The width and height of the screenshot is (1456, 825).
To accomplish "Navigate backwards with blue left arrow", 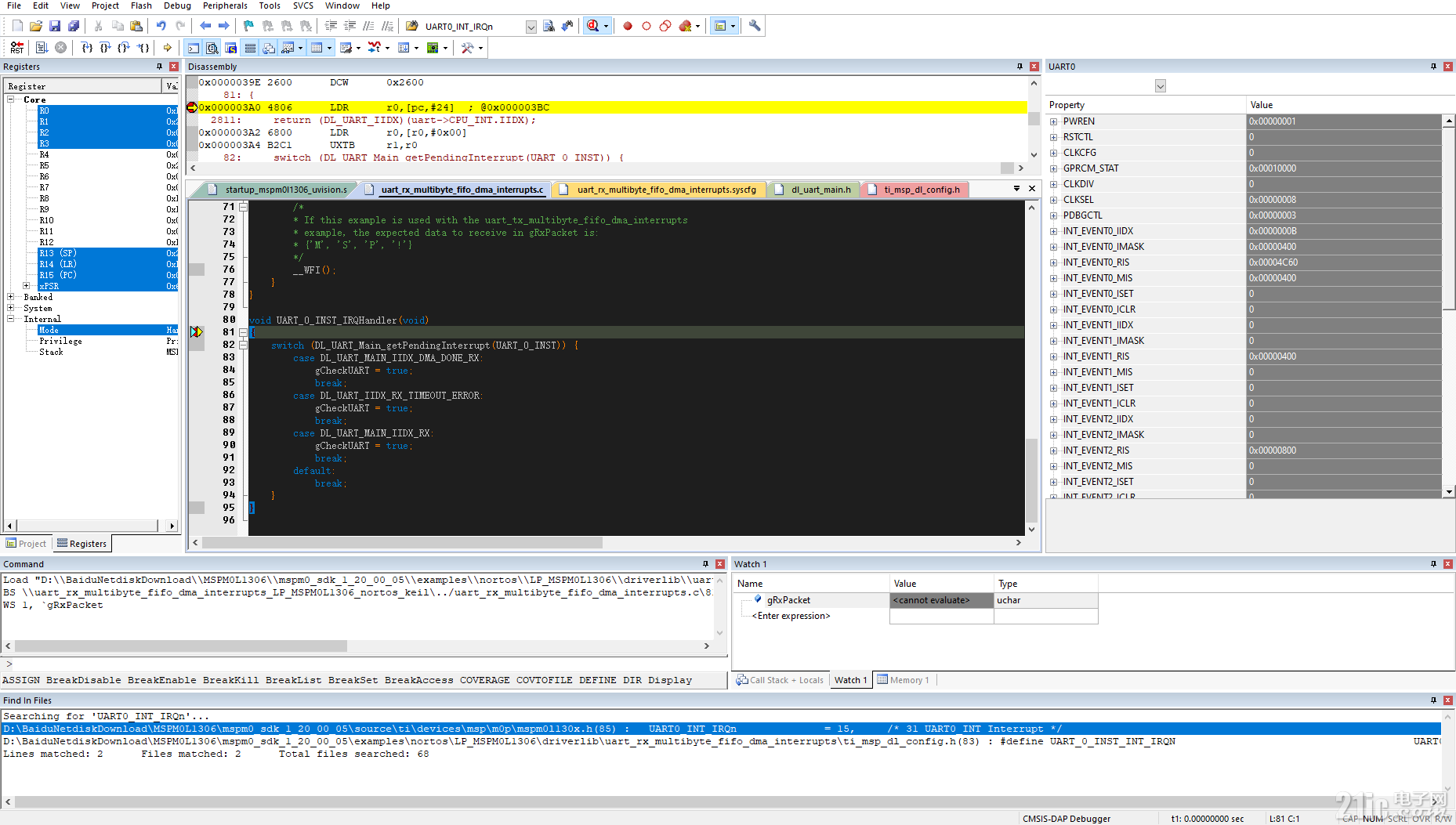I will coord(205,26).
